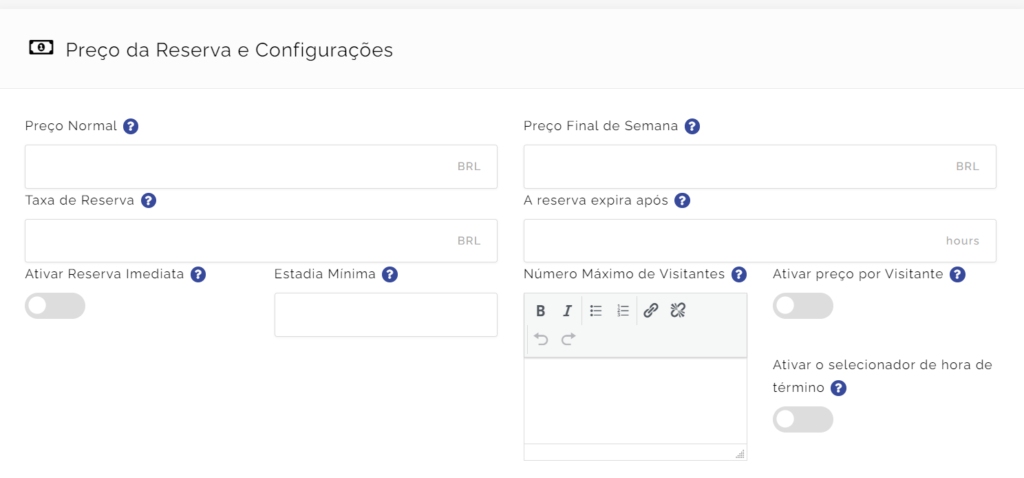Enable the hora de término selector toggle
The width and height of the screenshot is (1024, 478).
tap(803, 419)
